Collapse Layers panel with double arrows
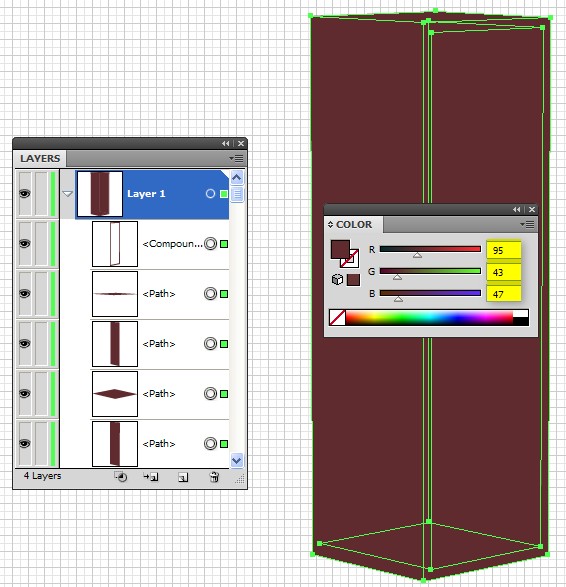The image size is (566, 587). pos(225,143)
